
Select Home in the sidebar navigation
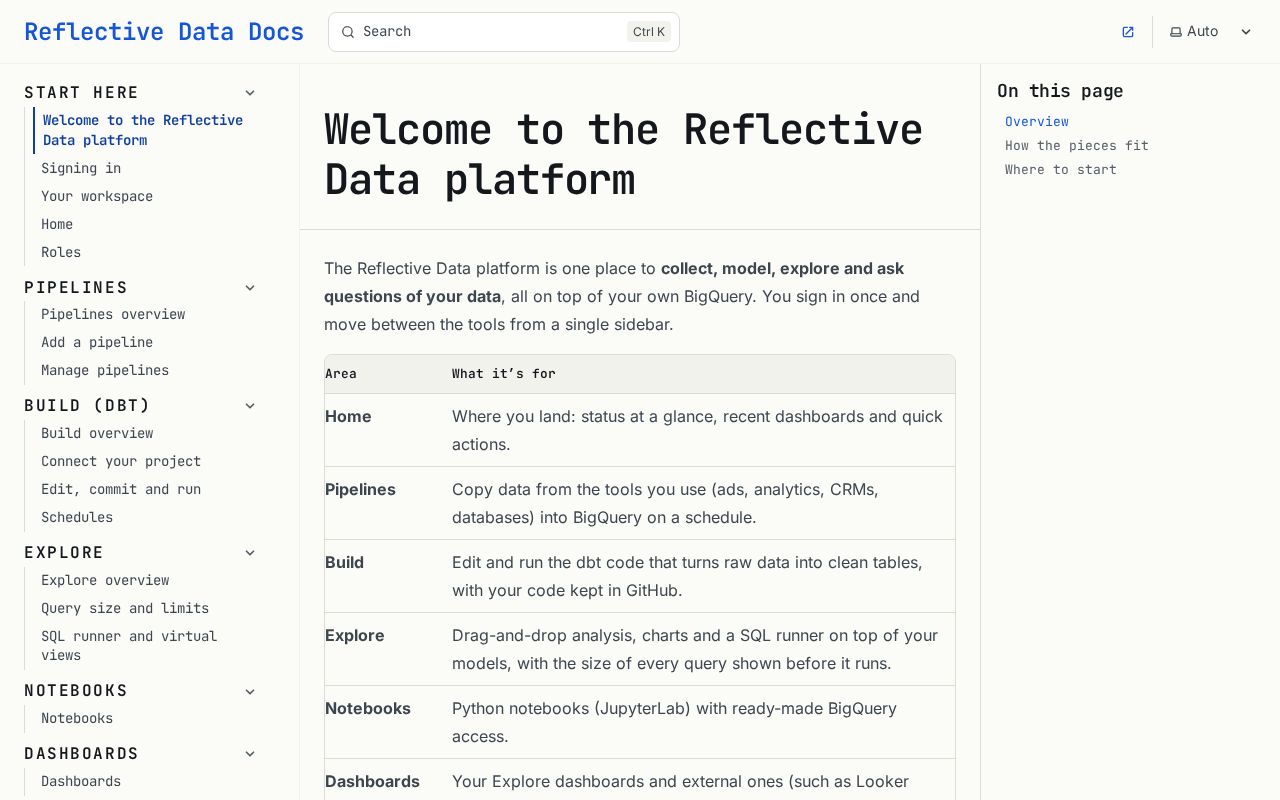(x=57, y=224)
